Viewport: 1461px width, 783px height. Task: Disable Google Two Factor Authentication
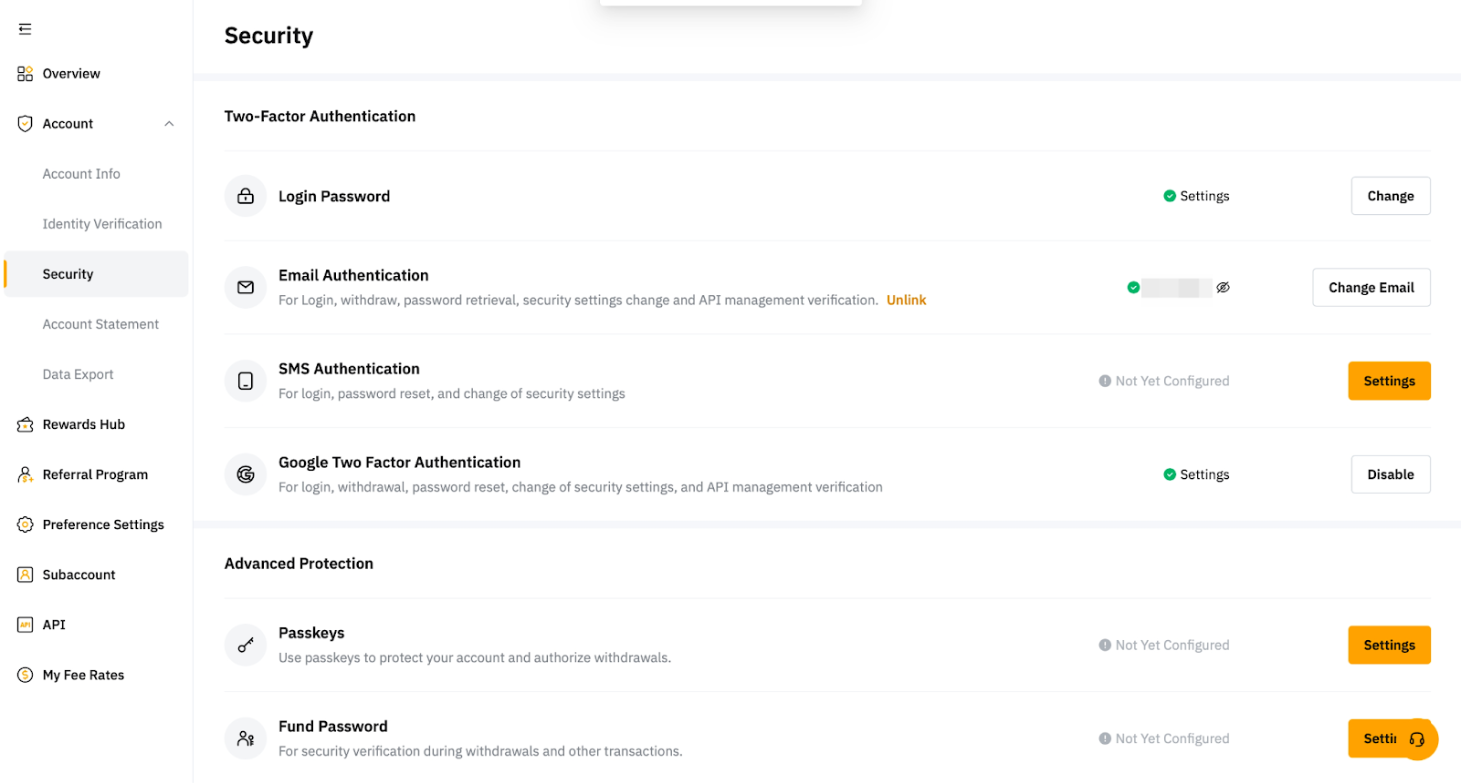1390,475
